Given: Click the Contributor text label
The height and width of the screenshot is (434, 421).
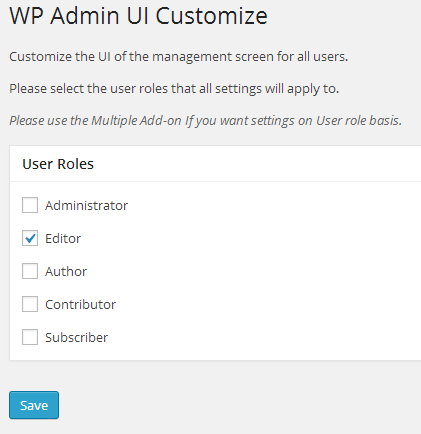Looking at the screenshot, I should [x=80, y=304].
